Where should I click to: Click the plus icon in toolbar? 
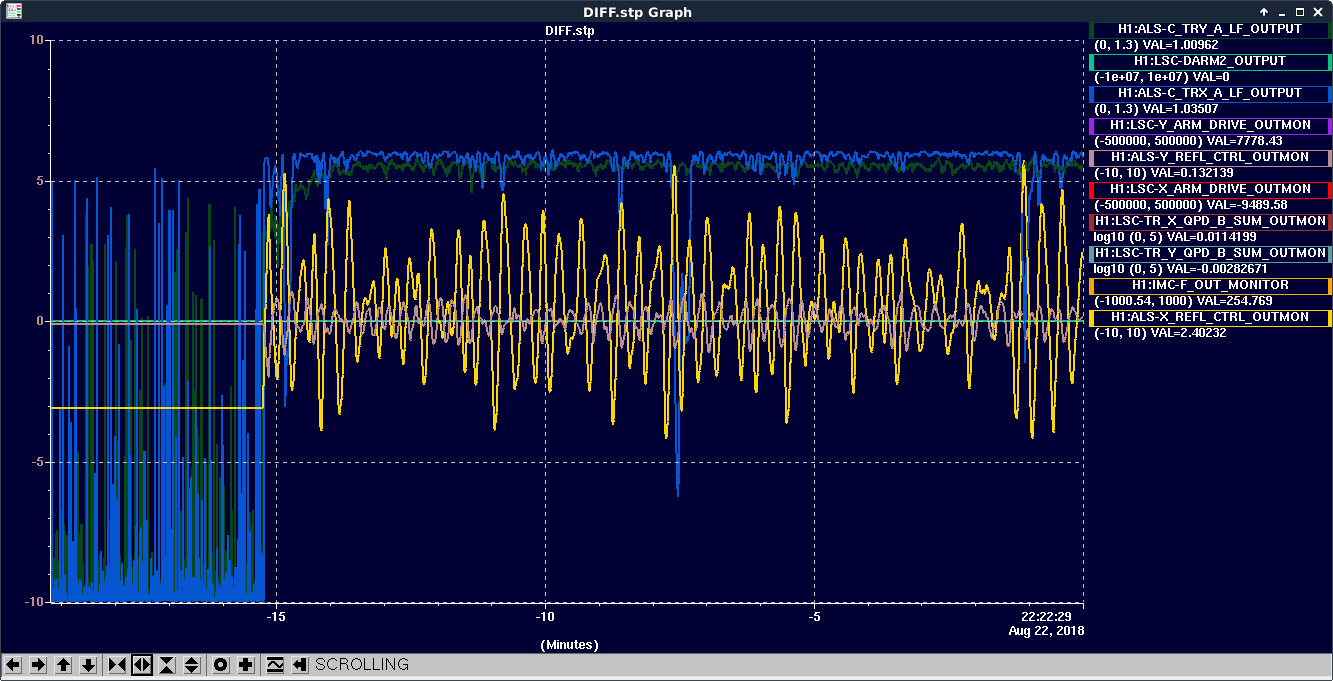[246, 665]
